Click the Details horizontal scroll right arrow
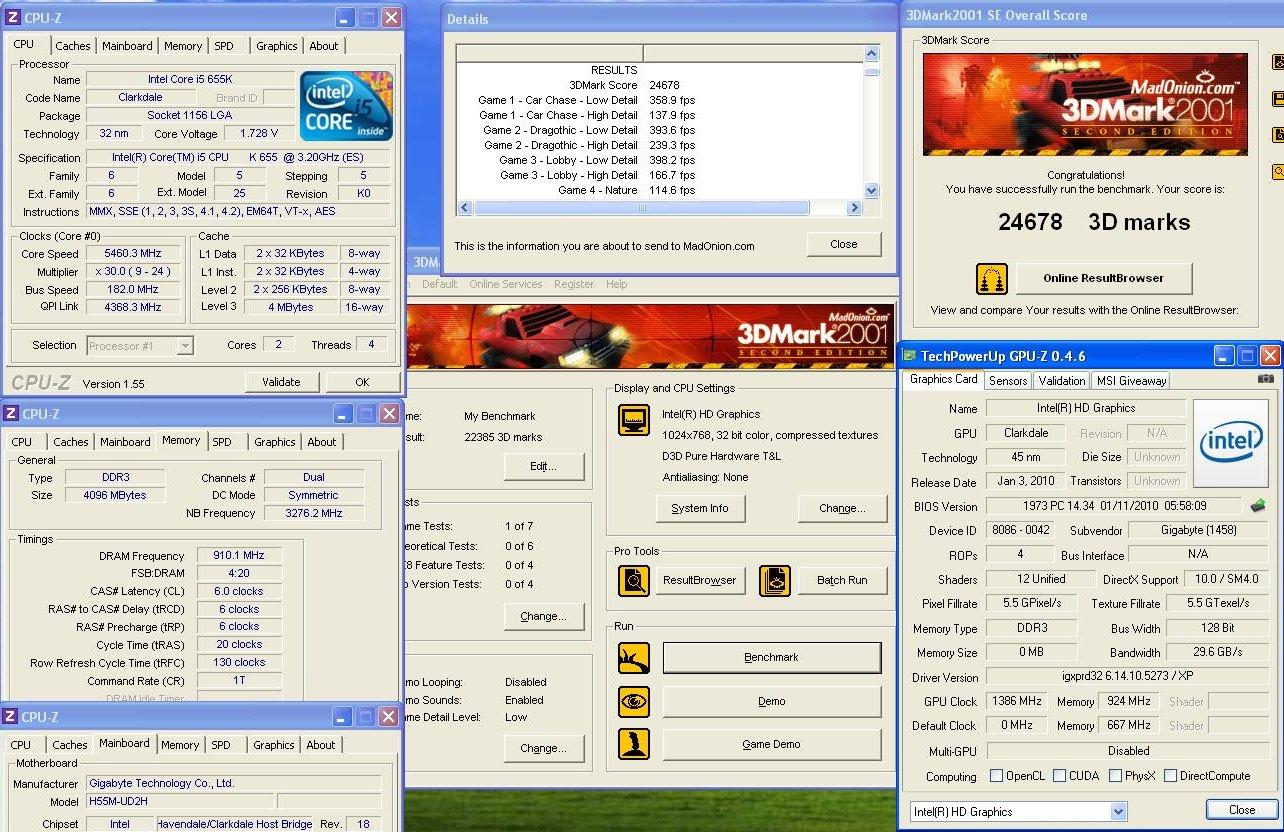1284x832 pixels. click(x=853, y=208)
